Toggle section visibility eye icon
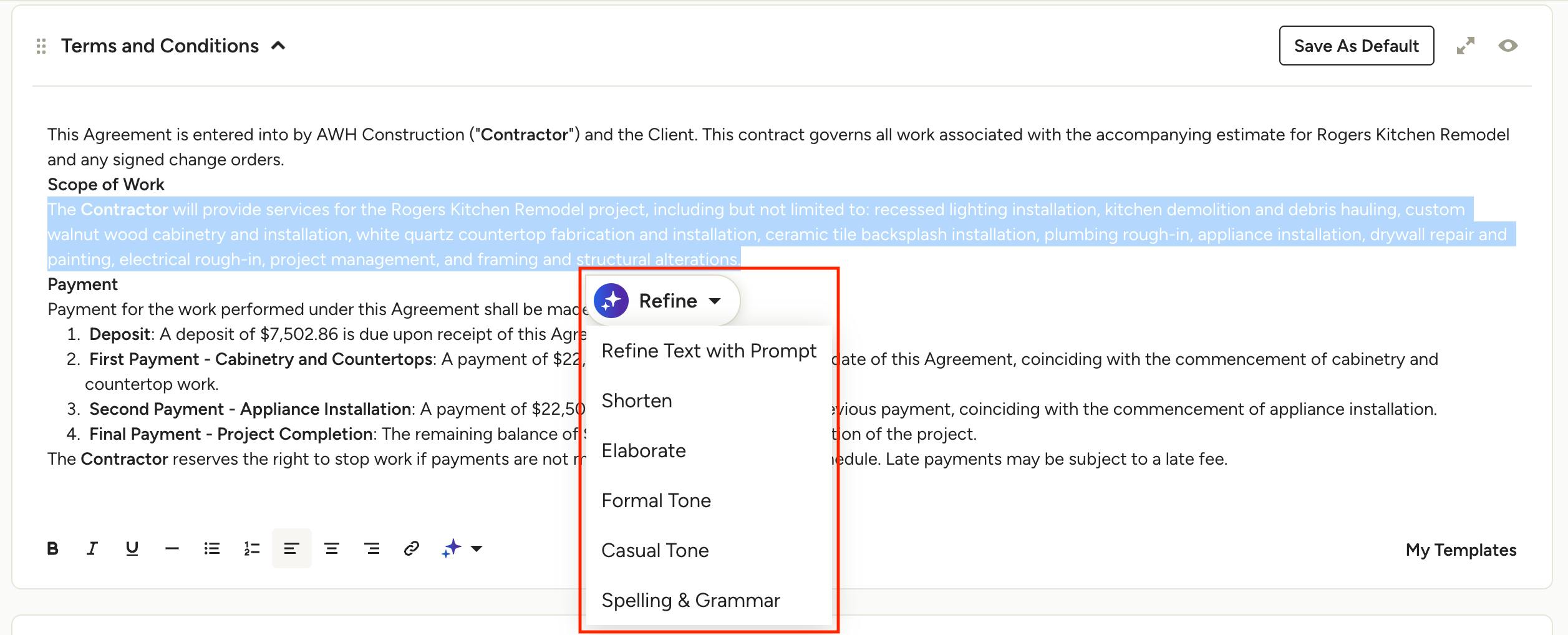 [1508, 46]
